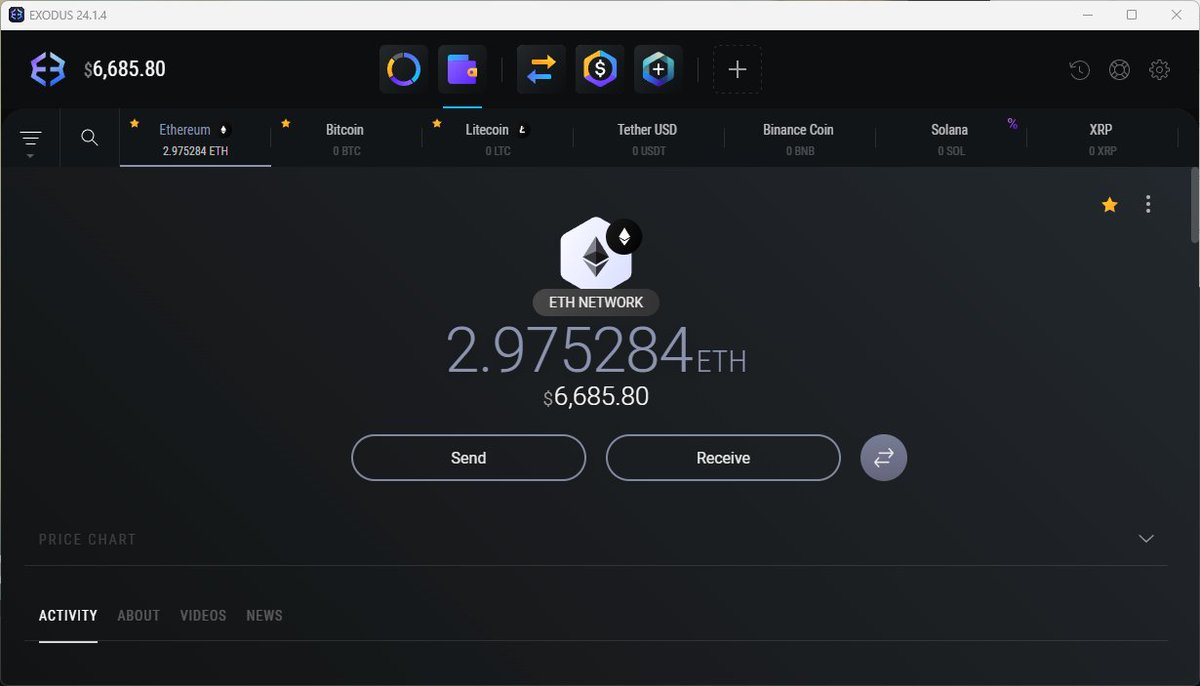Open the Exchange arrows icon in top bar
1200x686 pixels.
click(541, 69)
